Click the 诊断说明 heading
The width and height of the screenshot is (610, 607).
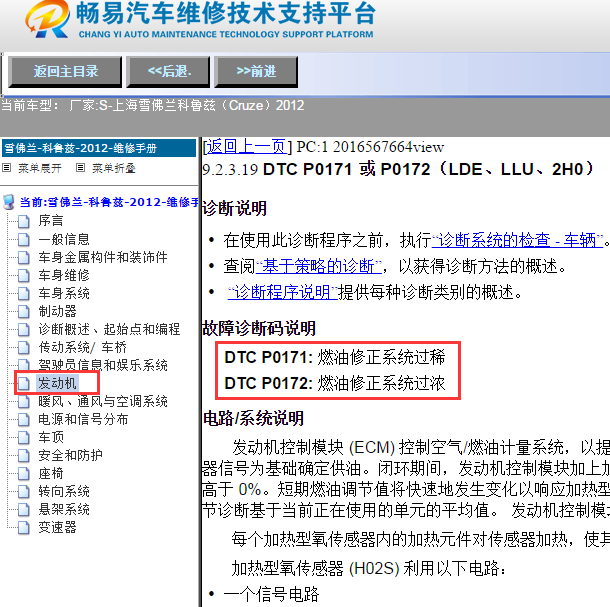(x=235, y=208)
